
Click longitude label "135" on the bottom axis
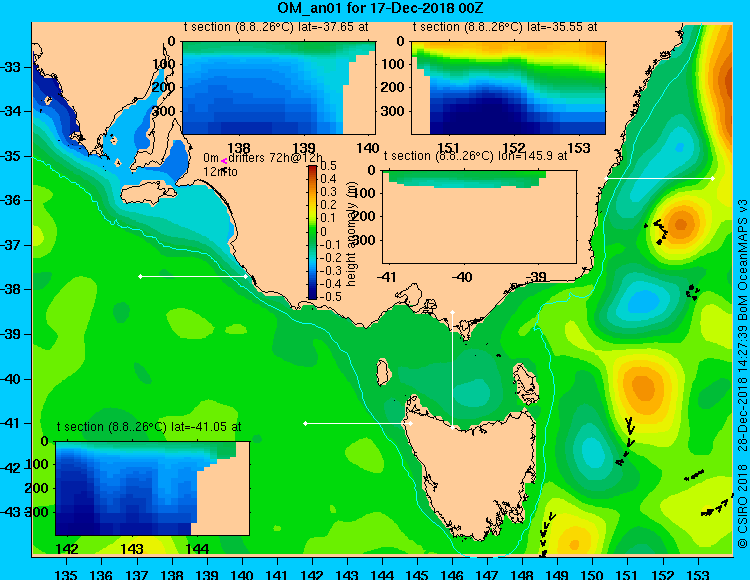pos(66,574)
